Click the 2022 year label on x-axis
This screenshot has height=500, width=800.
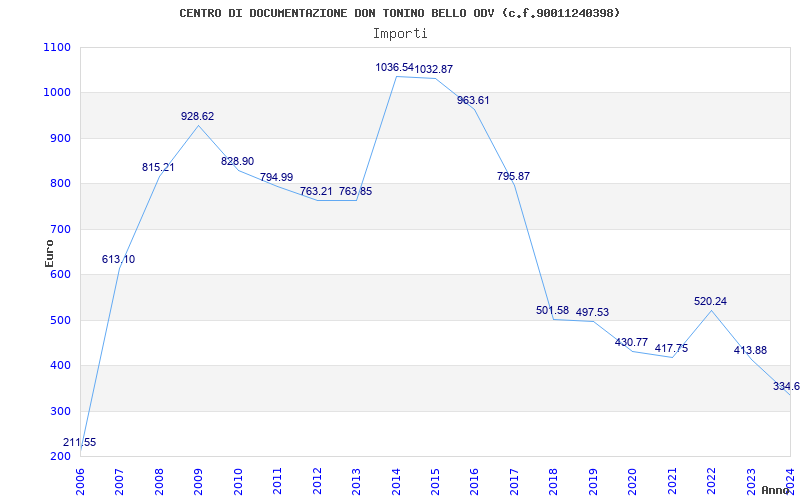point(712,481)
